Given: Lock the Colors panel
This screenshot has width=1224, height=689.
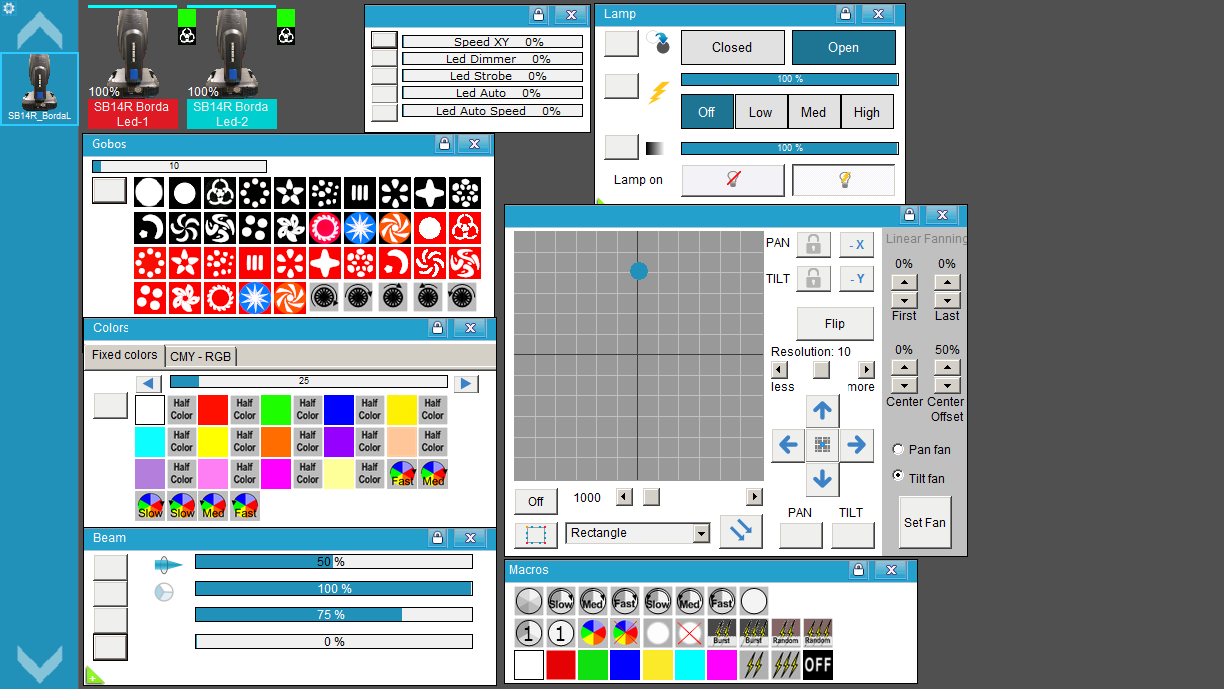Looking at the screenshot, I should tap(437, 328).
